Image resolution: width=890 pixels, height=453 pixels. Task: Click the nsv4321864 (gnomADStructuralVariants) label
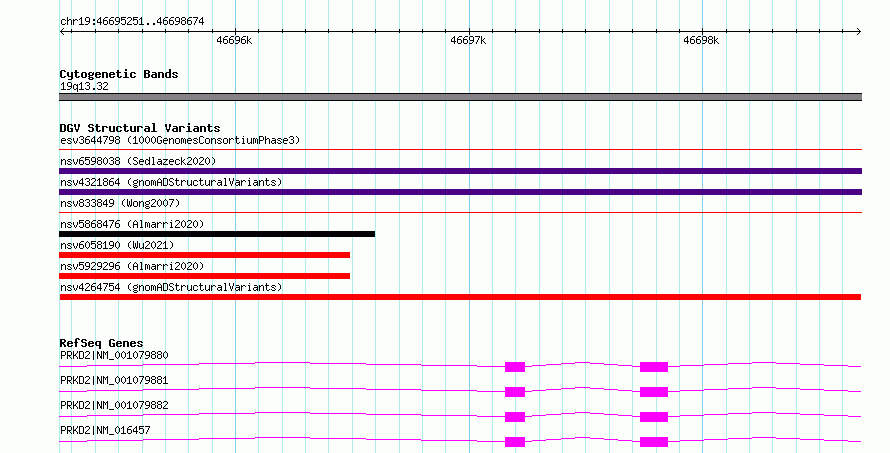[171, 182]
